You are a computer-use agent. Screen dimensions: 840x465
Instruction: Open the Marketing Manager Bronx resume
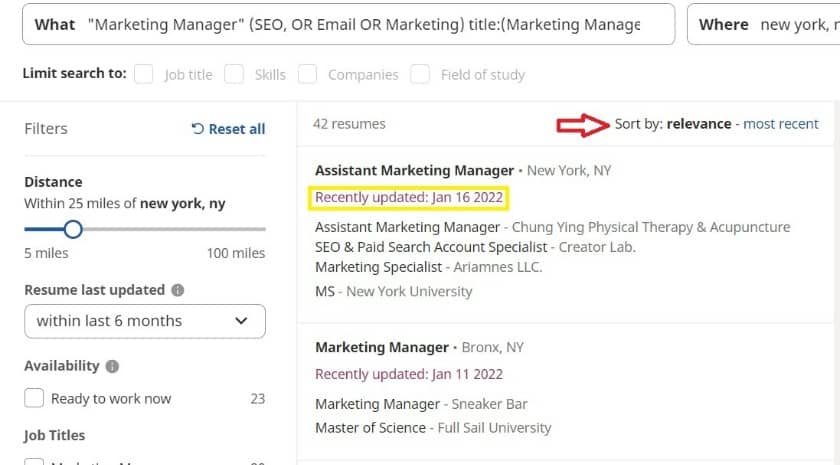(381, 347)
